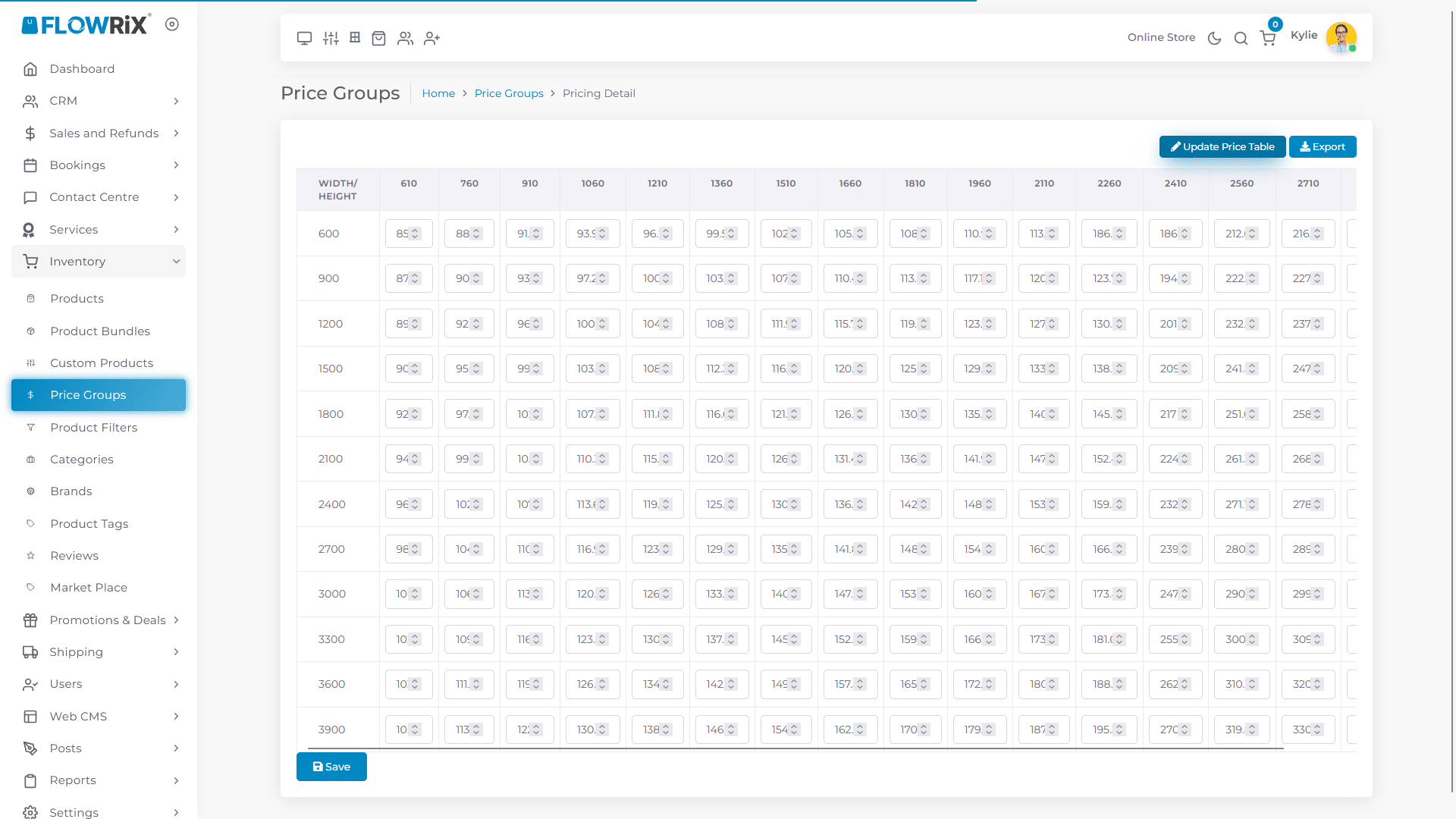Open the sliders settings icon in toolbar

click(331, 38)
